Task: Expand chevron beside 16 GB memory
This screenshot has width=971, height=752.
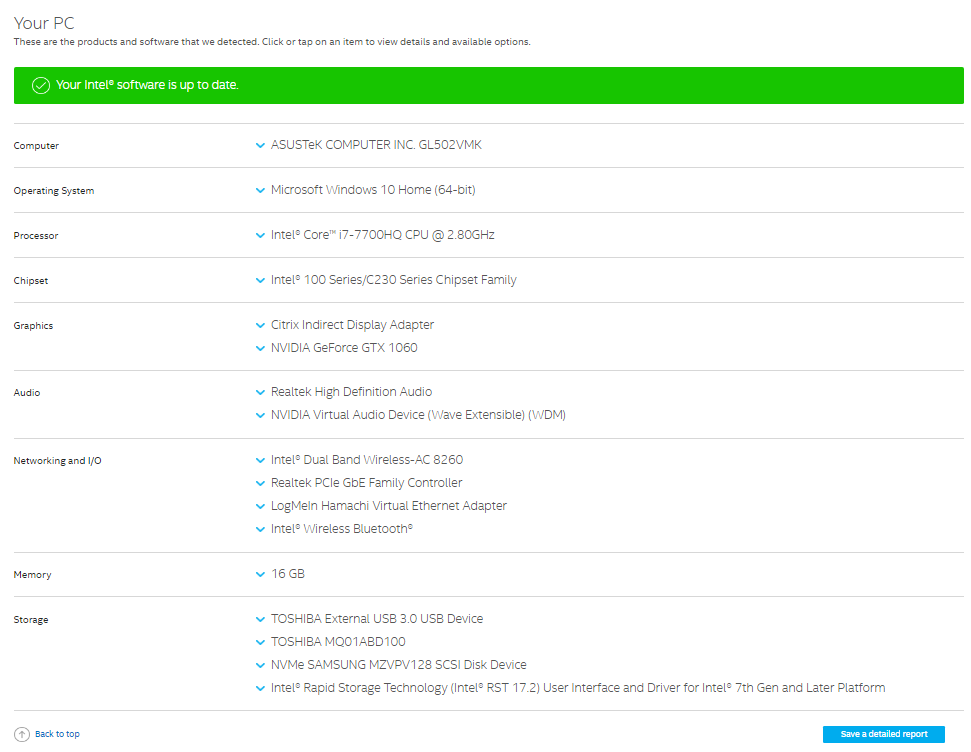Action: 260,574
